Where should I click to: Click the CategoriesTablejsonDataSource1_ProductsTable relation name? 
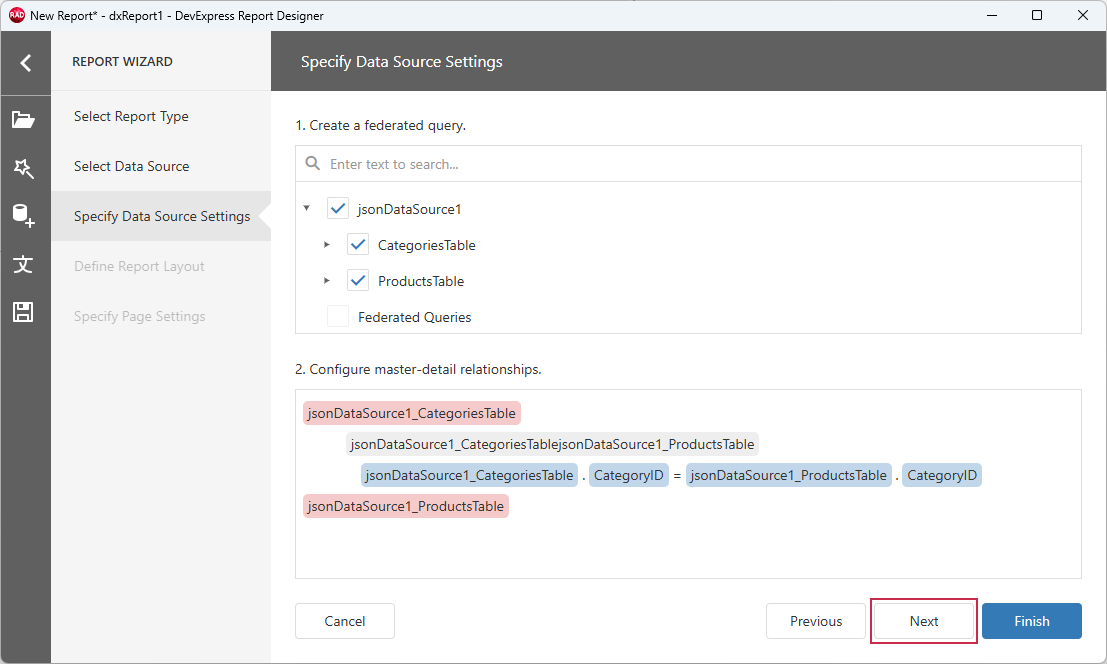[x=552, y=444]
